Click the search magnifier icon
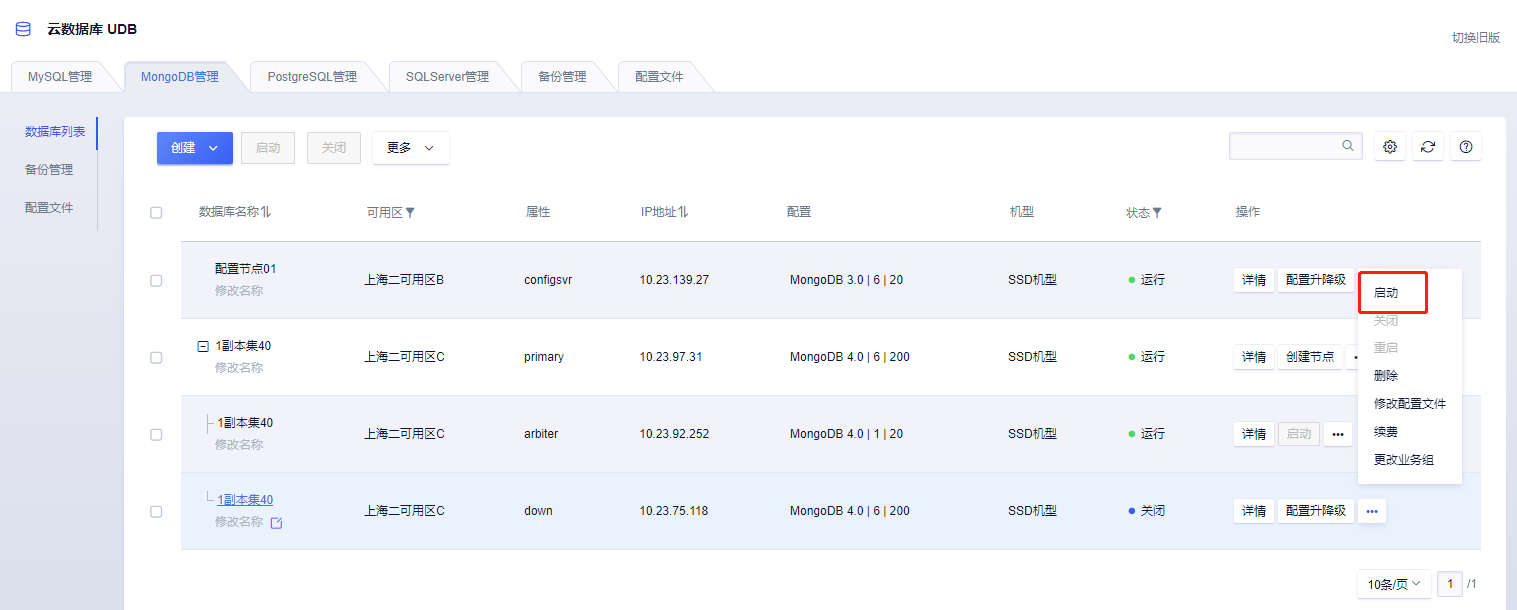The height and width of the screenshot is (610, 1517). [x=1347, y=145]
